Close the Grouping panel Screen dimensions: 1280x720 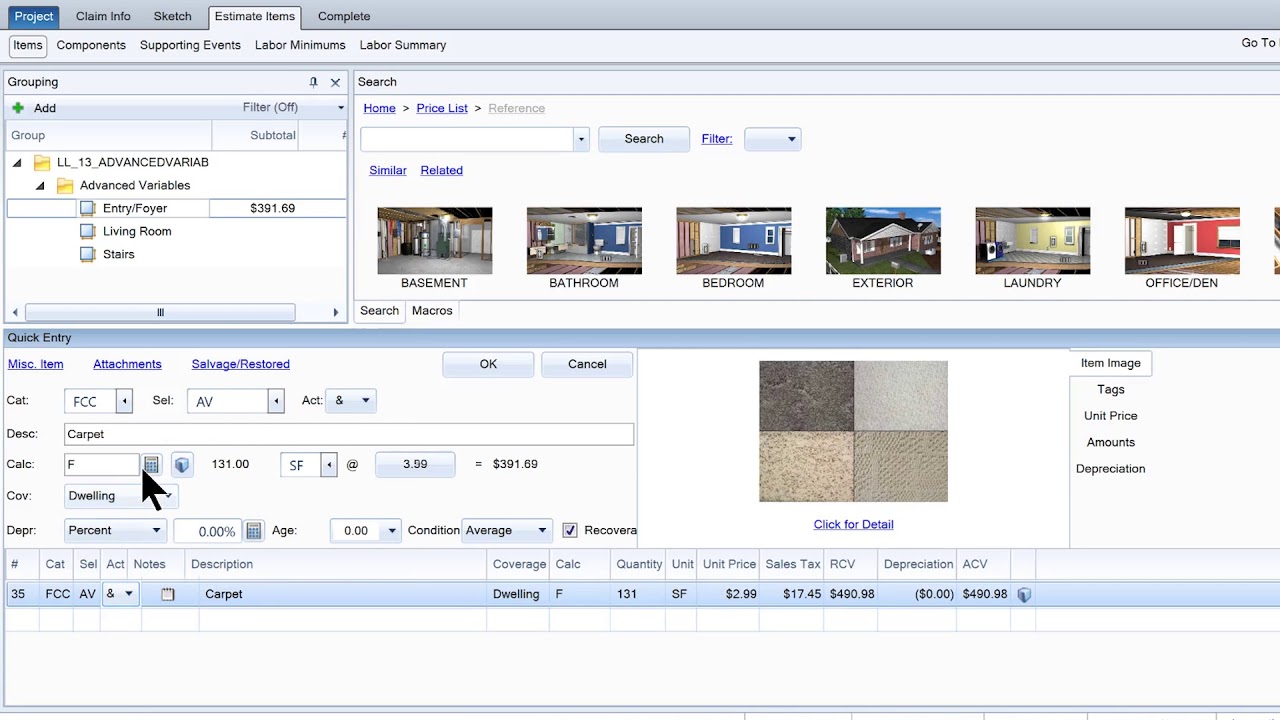tap(335, 82)
